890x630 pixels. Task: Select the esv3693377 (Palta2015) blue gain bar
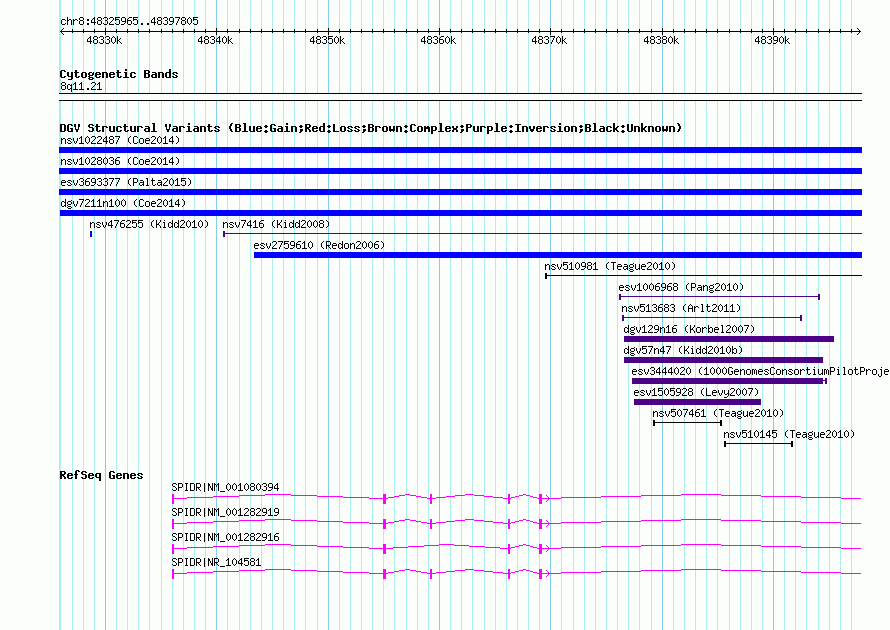[x=460, y=192]
